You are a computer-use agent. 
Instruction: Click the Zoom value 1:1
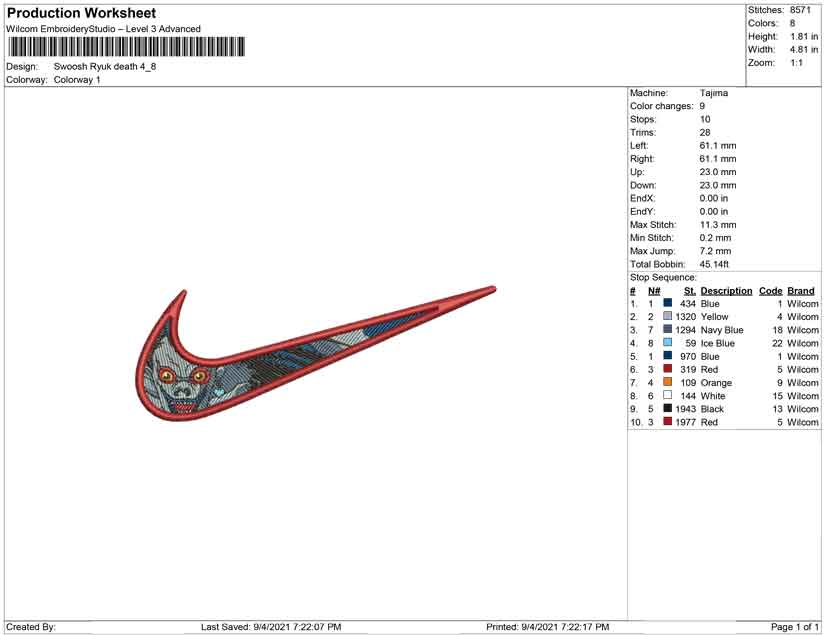797,63
